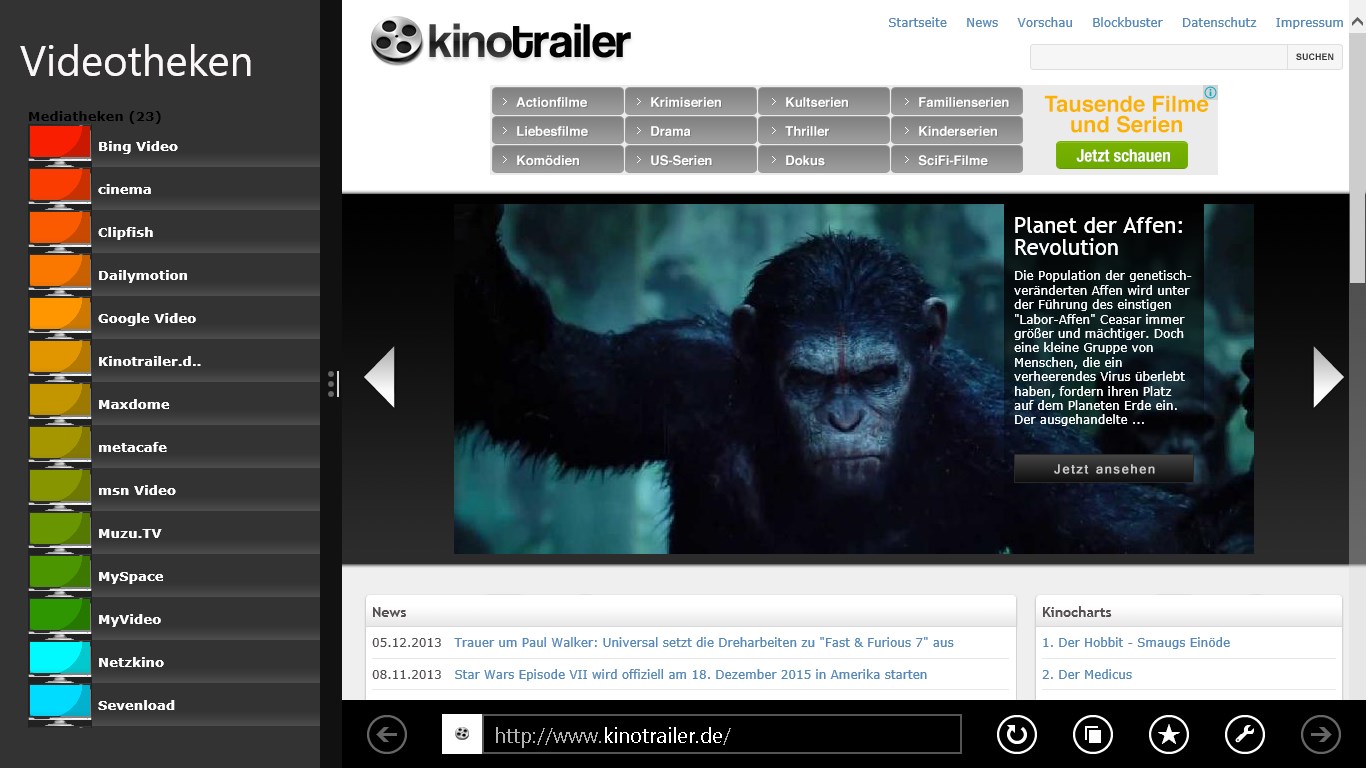Screen dimensions: 1366x768
Task: Open the Bing Video monitor icon
Action: point(60,145)
